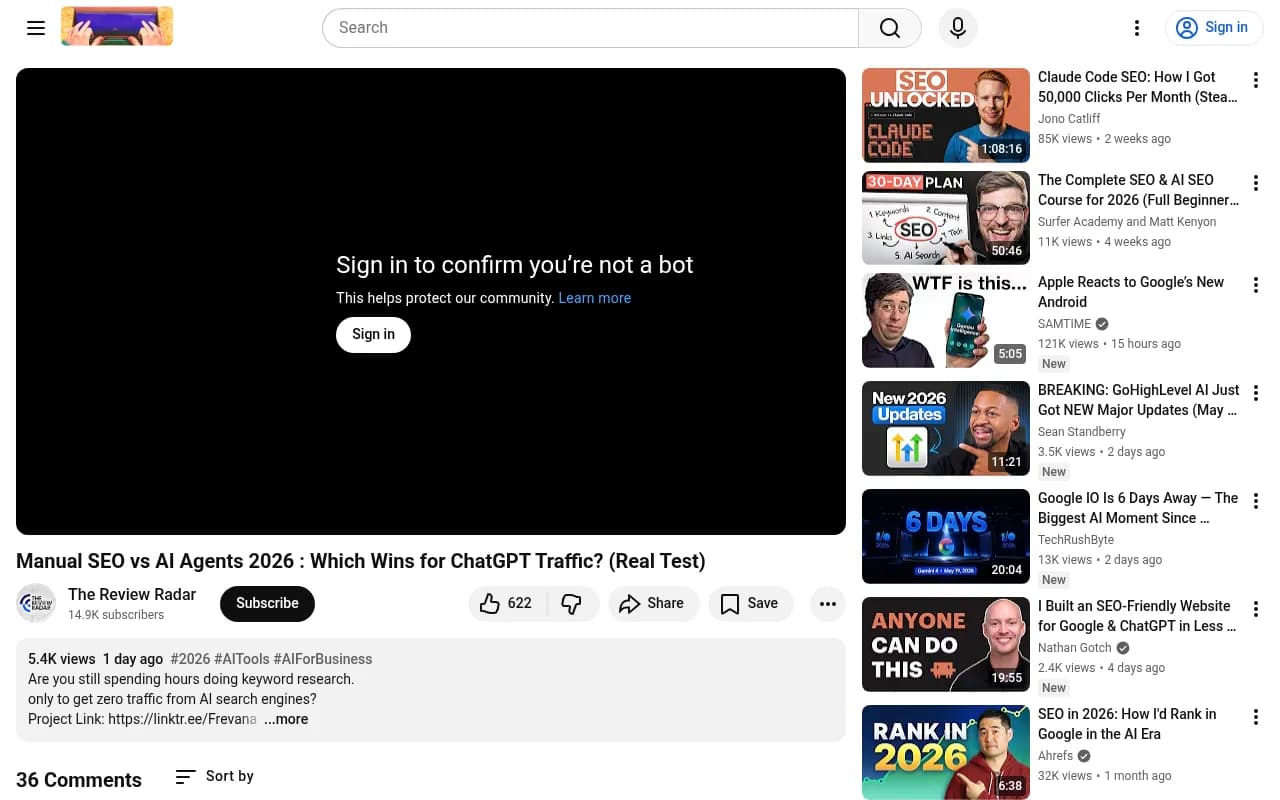Subscribe to The Review Radar
The height and width of the screenshot is (800, 1280).
coord(267,603)
